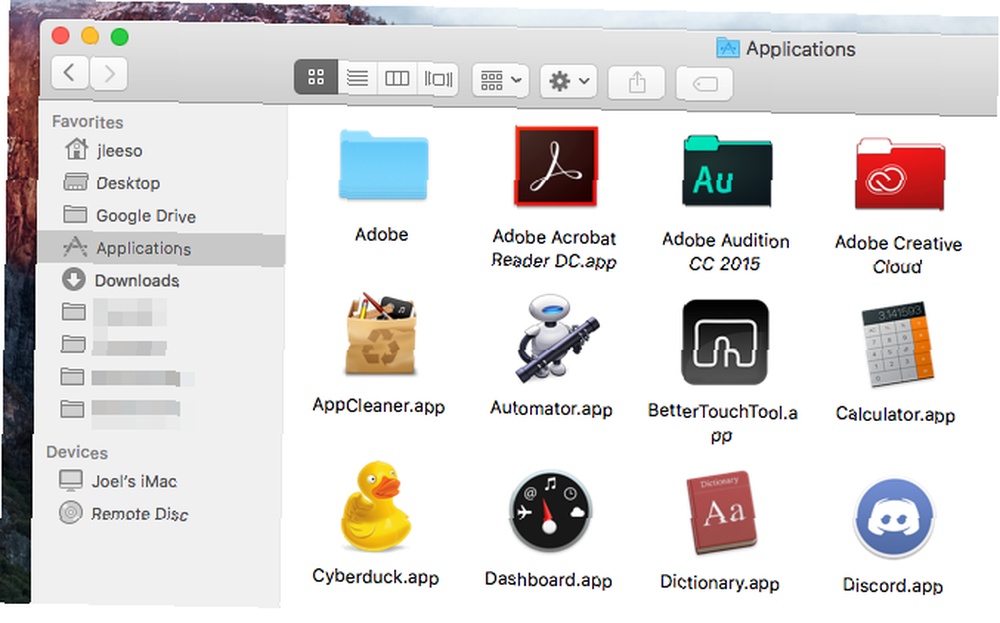This screenshot has height=623, width=1000.
Task: Click the Applications folder icon in title bar
Action: pos(728,48)
